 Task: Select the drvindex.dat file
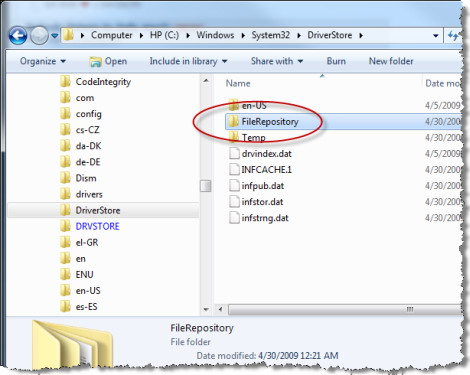[x=260, y=154]
